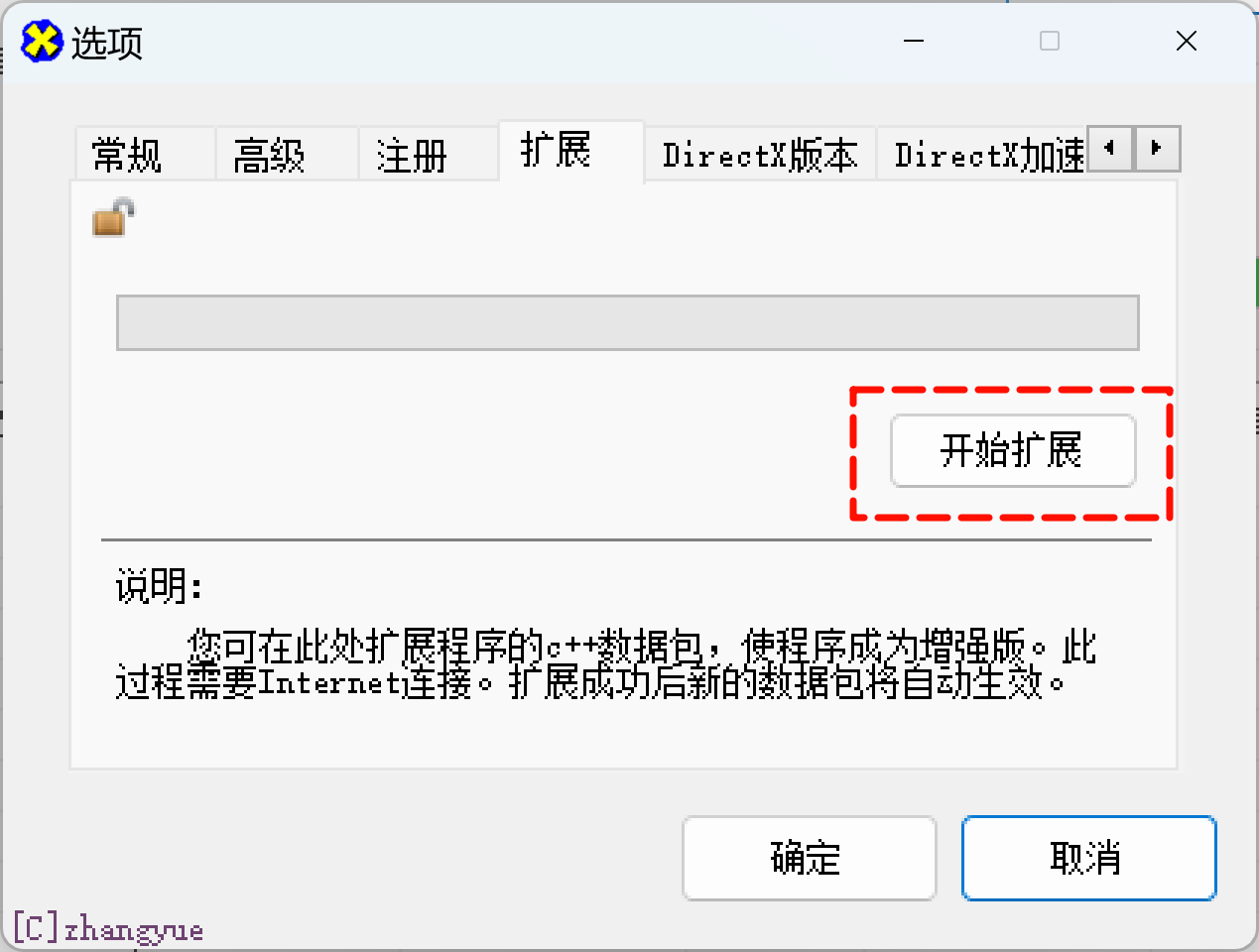Screen dimensions: 1259x952
Task: Maximize the 选项 window
Action: 1049,41
